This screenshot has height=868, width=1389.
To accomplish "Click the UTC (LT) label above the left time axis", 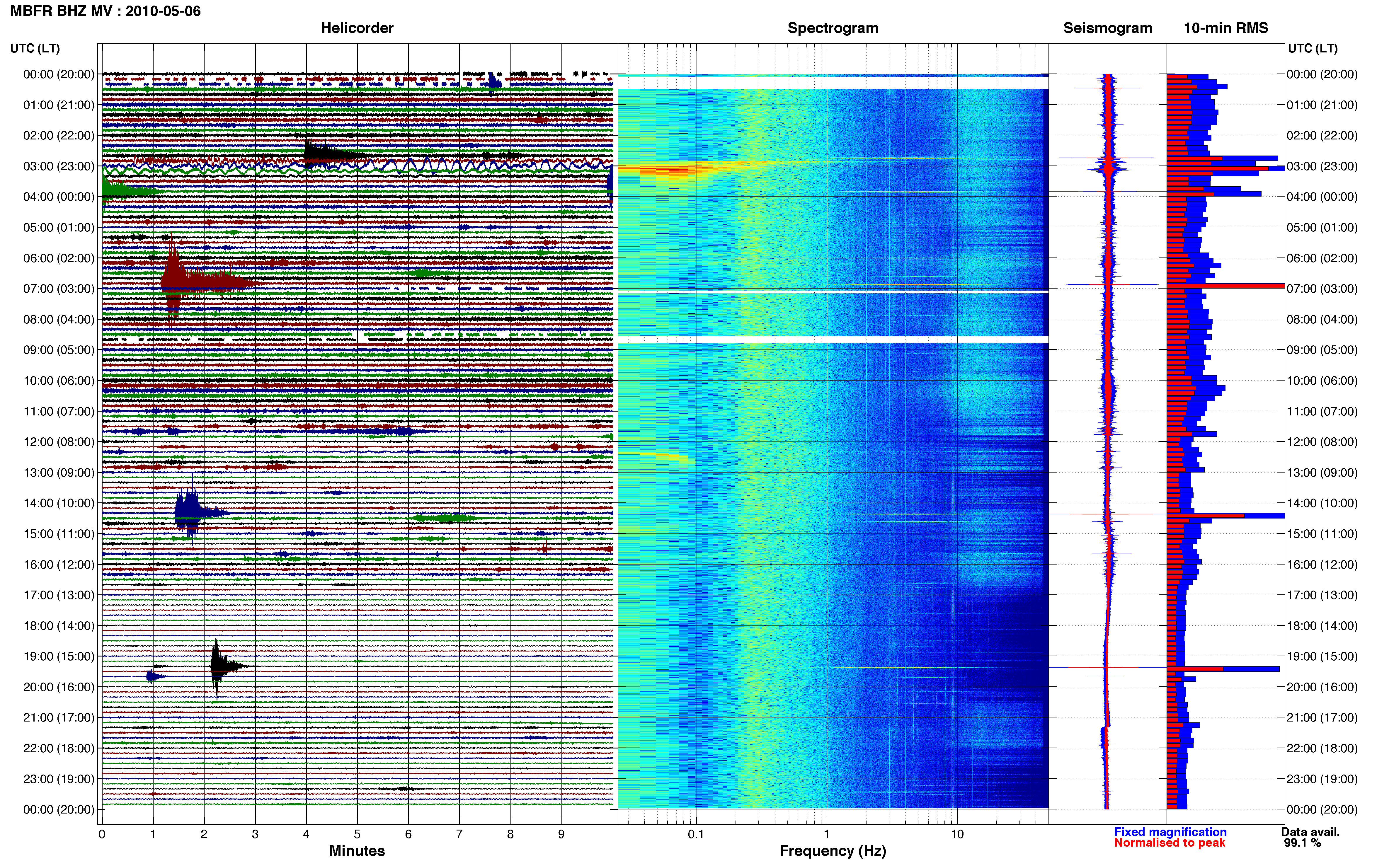I will (x=35, y=48).
